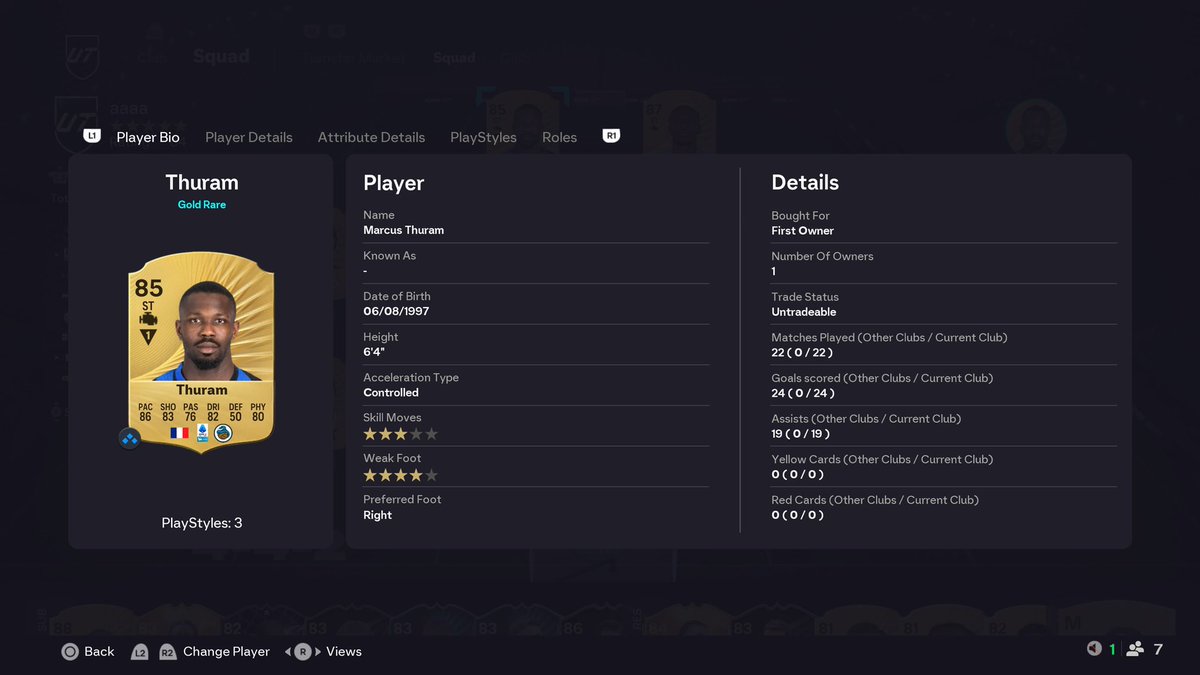1200x675 pixels.
Task: Click the Skill Moves star rating
Action: (x=400, y=434)
